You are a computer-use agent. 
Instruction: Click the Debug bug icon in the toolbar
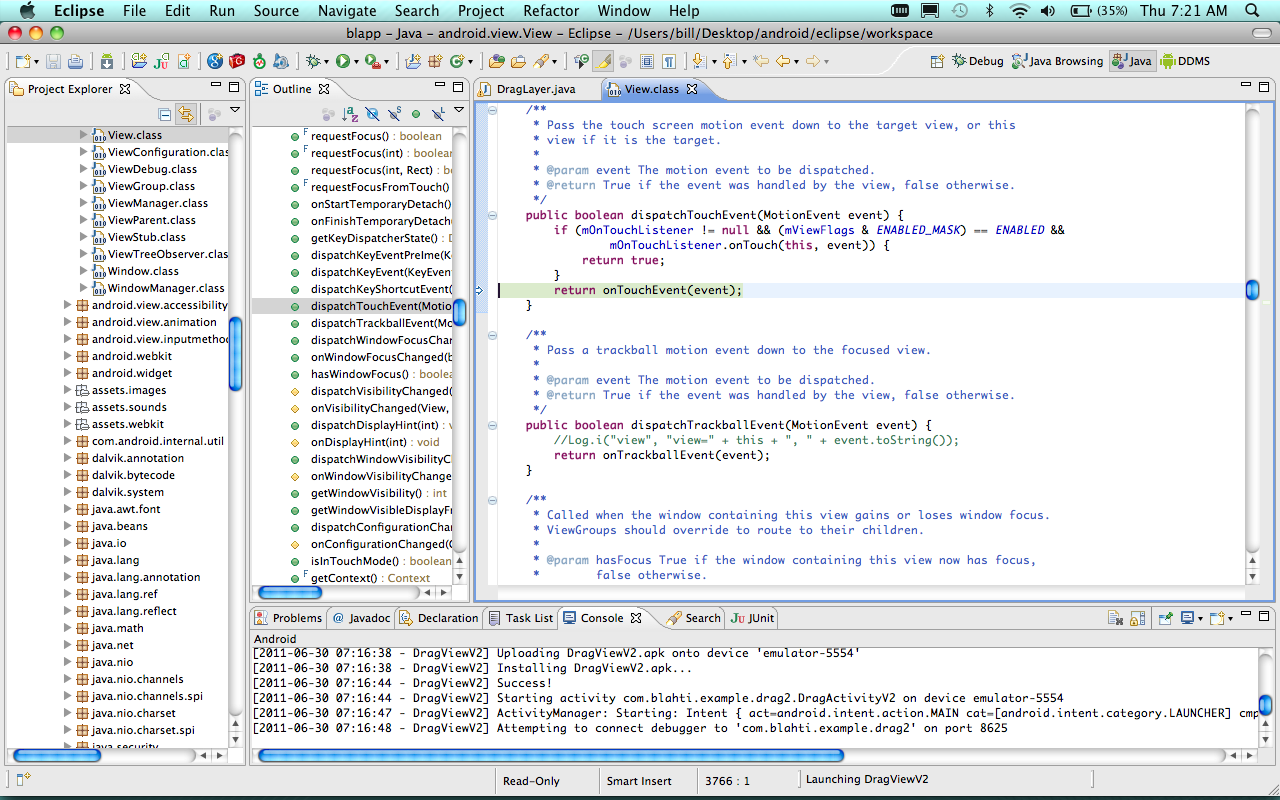point(313,62)
